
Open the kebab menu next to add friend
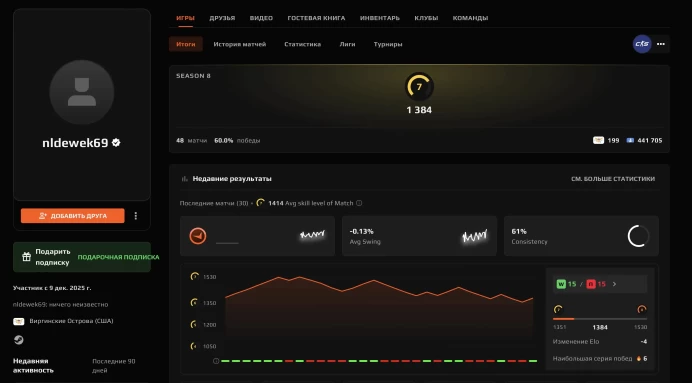[x=136, y=216]
